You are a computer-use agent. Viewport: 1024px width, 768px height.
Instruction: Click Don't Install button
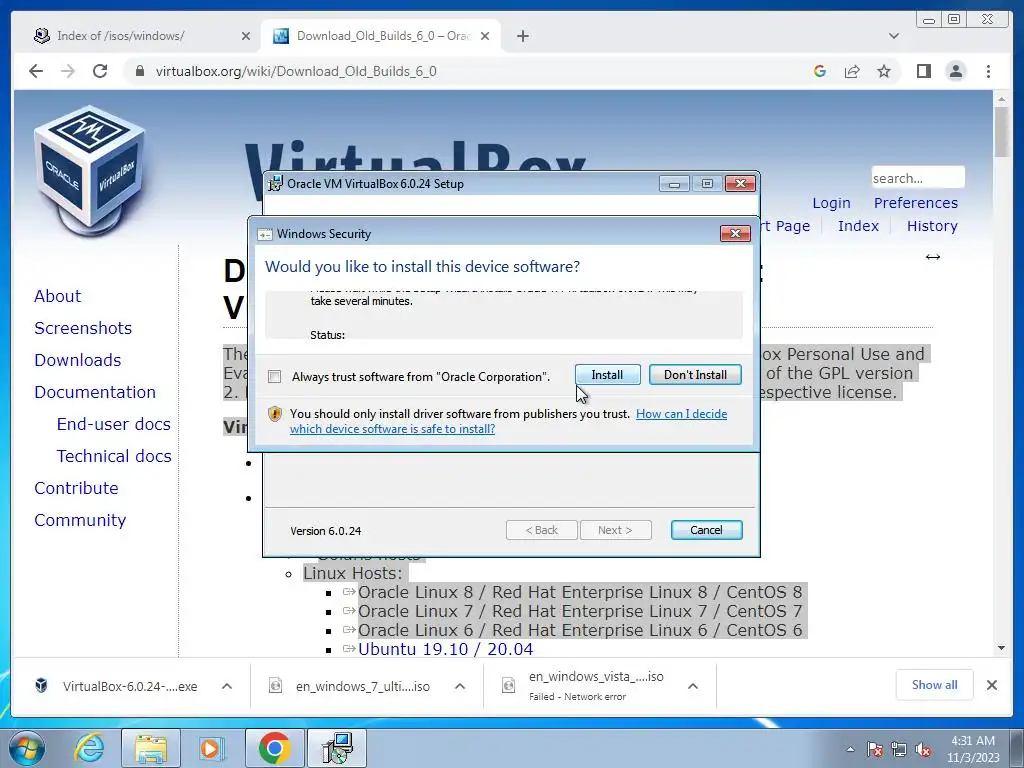(695, 375)
